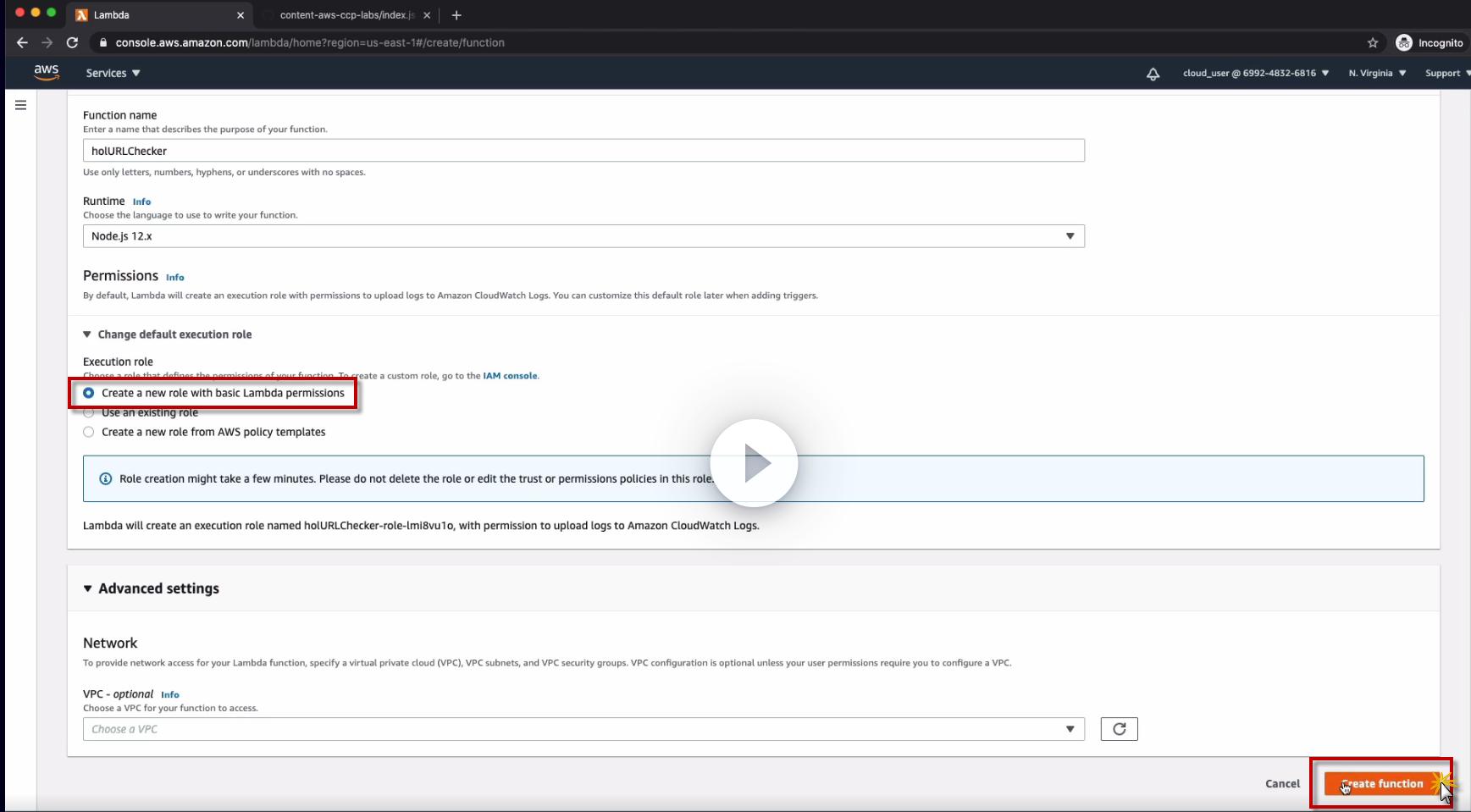Open the IAM console link

click(x=510, y=376)
